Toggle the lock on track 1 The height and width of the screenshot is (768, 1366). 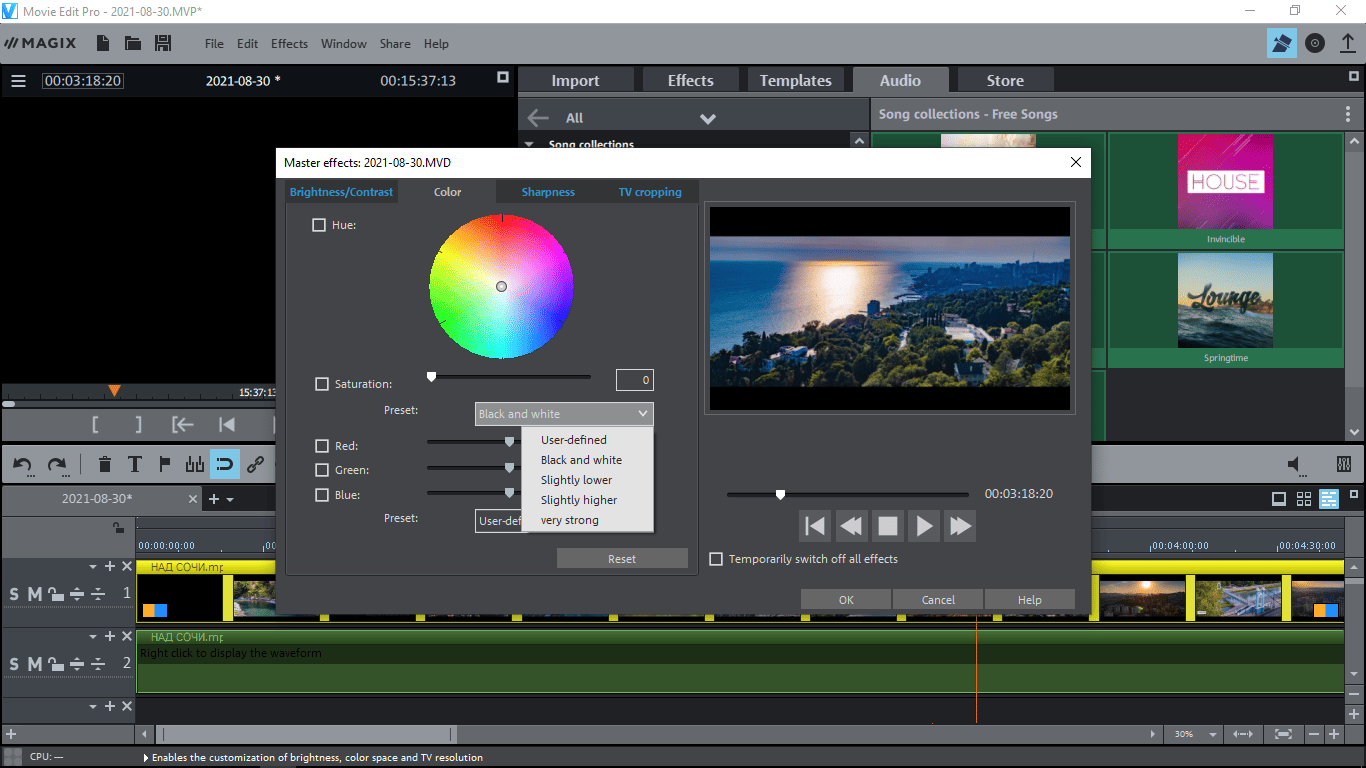(56, 595)
